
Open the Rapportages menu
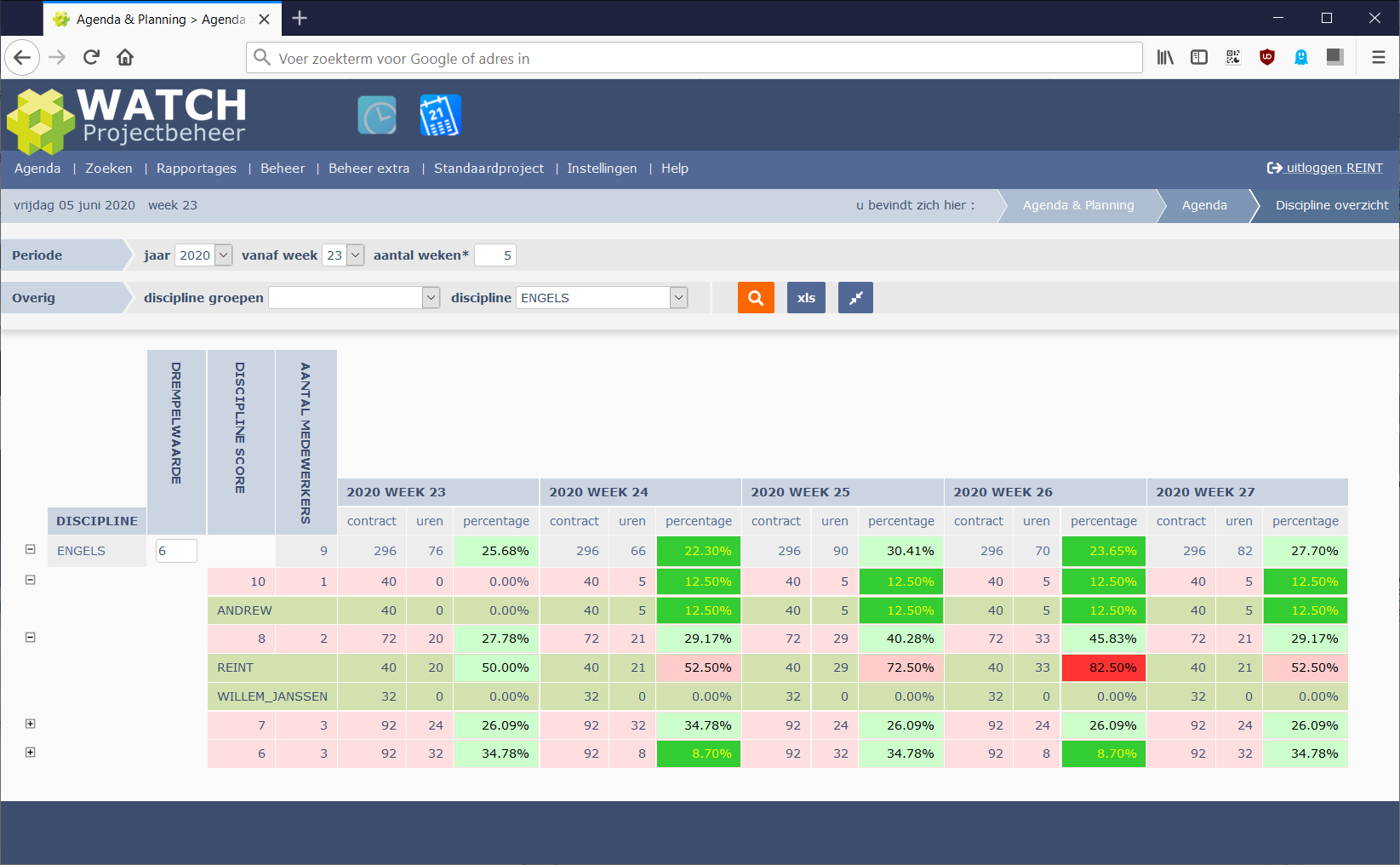tap(197, 169)
